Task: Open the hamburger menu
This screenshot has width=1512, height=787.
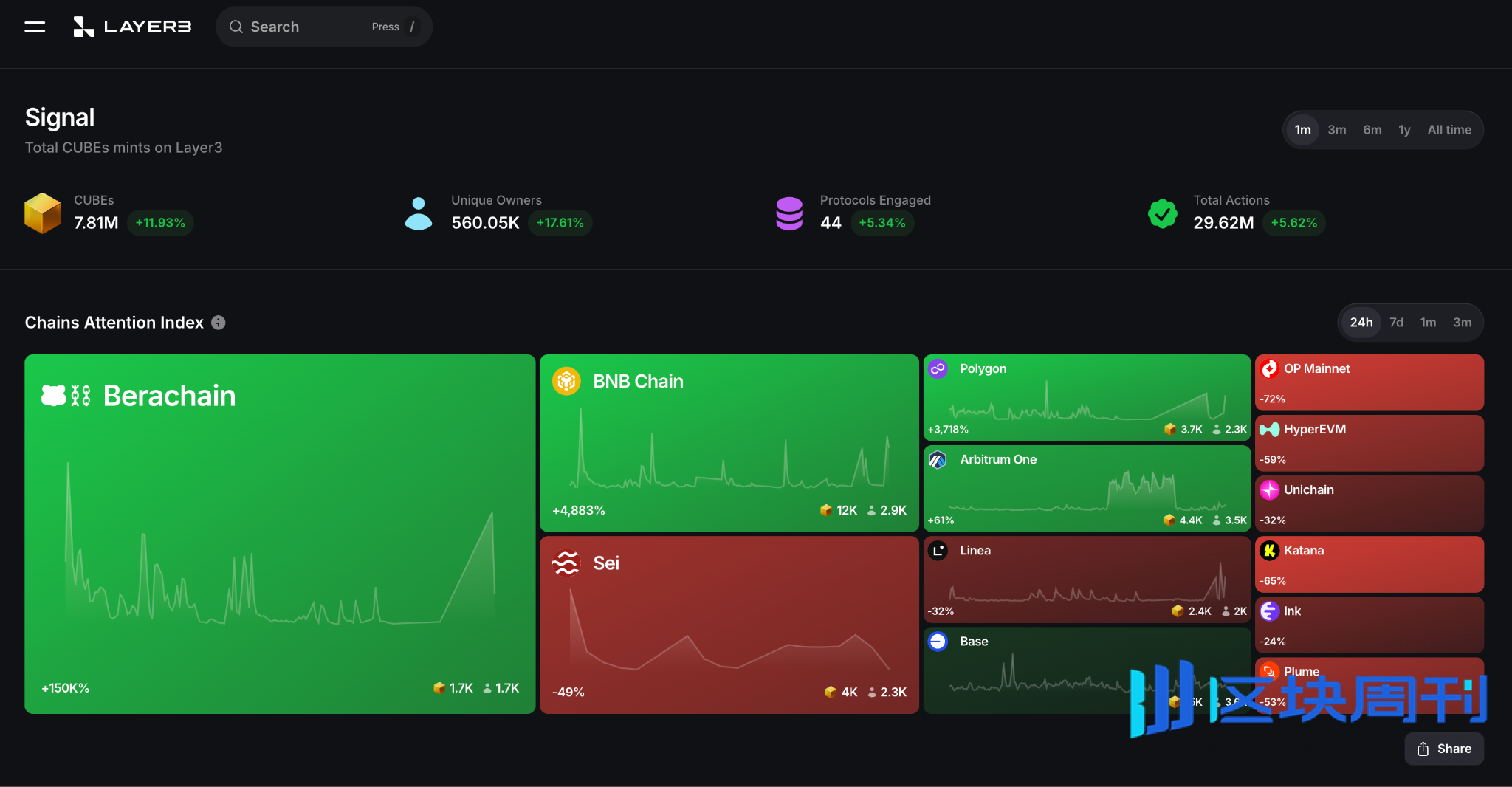Action: (x=35, y=27)
